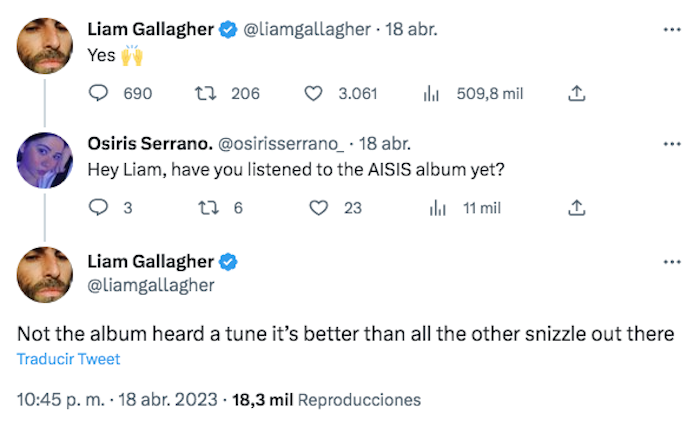Screen dimensions: 700x427
Task: Open Osiris Serrano's profile picture
Action: tap(45, 160)
